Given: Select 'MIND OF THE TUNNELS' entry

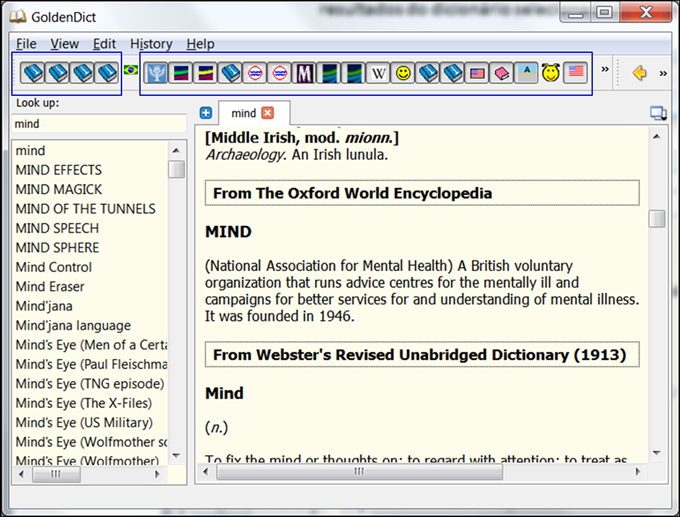Looking at the screenshot, I should tap(85, 209).
